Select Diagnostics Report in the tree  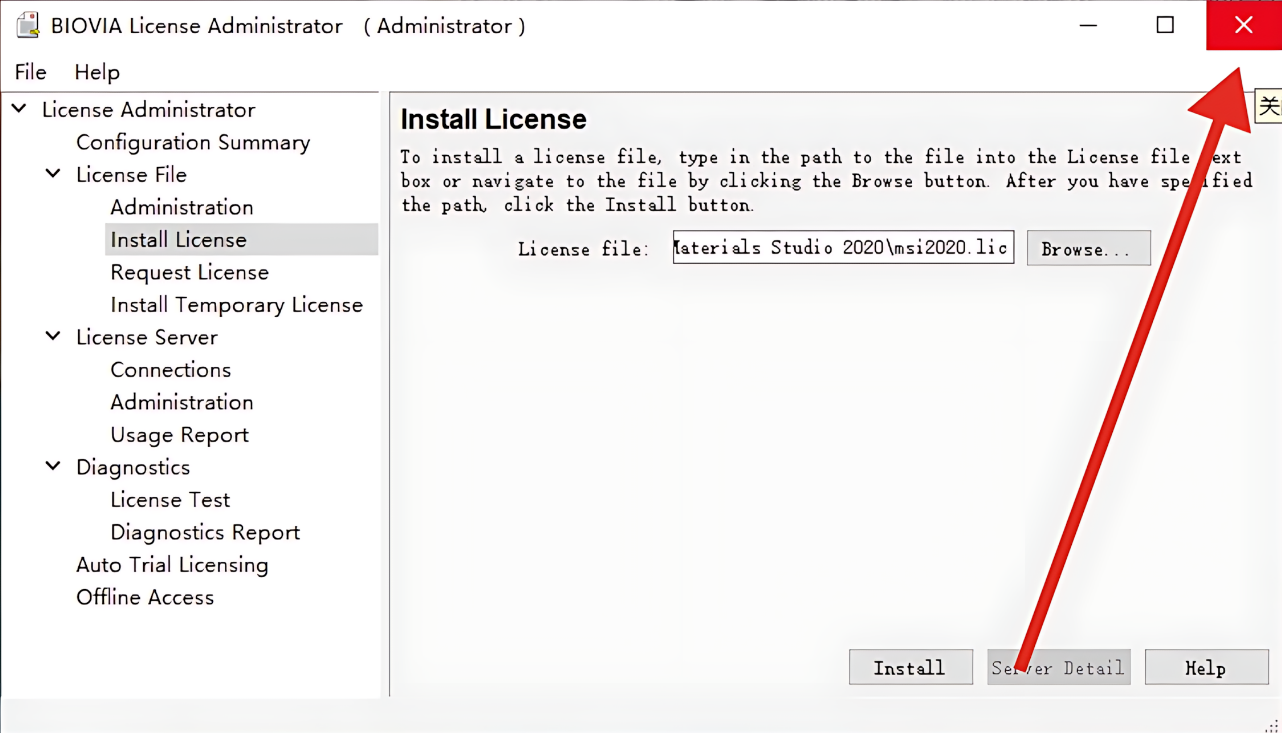pyautogui.click(x=205, y=532)
